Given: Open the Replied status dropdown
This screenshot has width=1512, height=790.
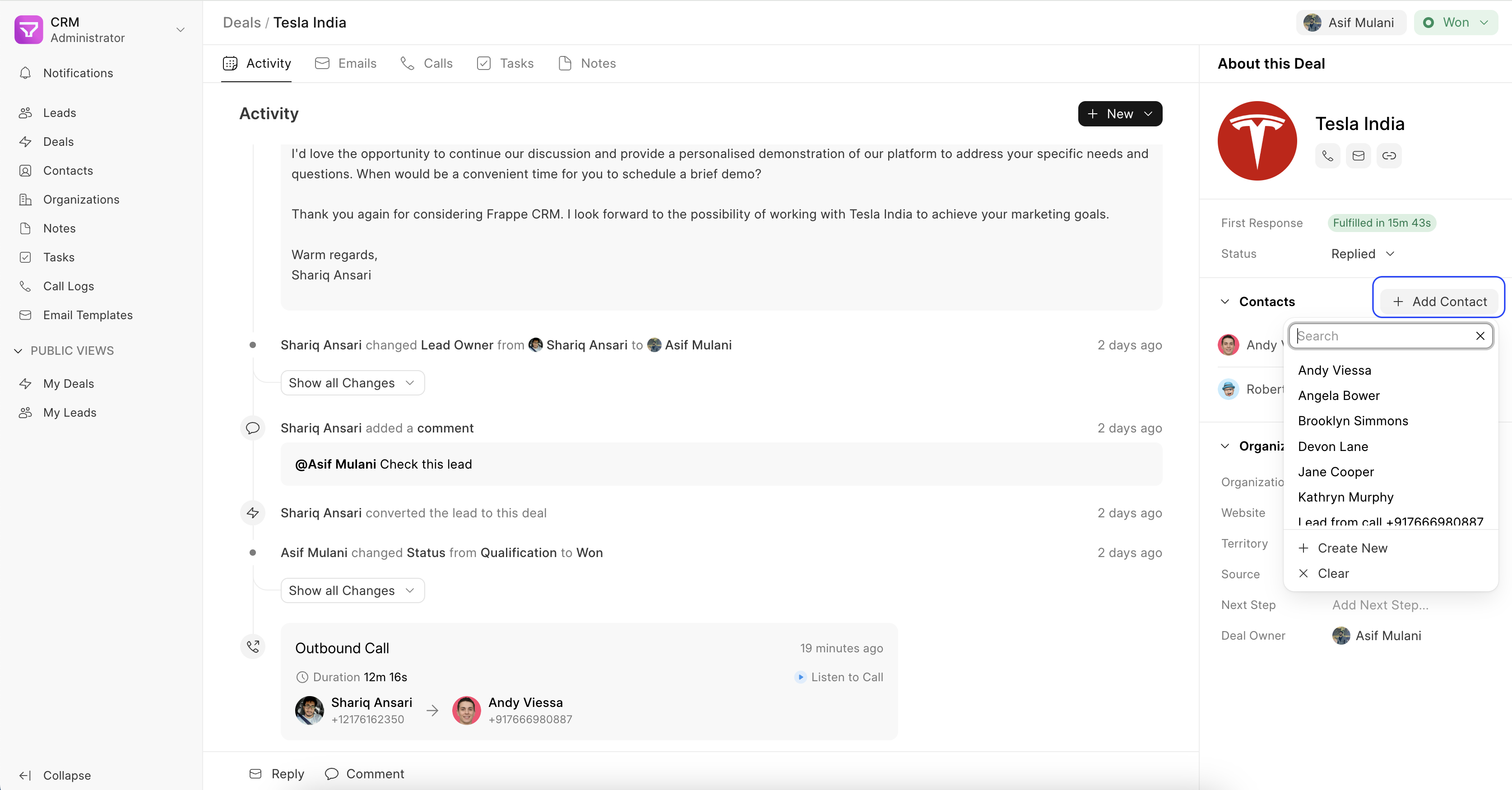Looking at the screenshot, I should [1362, 254].
